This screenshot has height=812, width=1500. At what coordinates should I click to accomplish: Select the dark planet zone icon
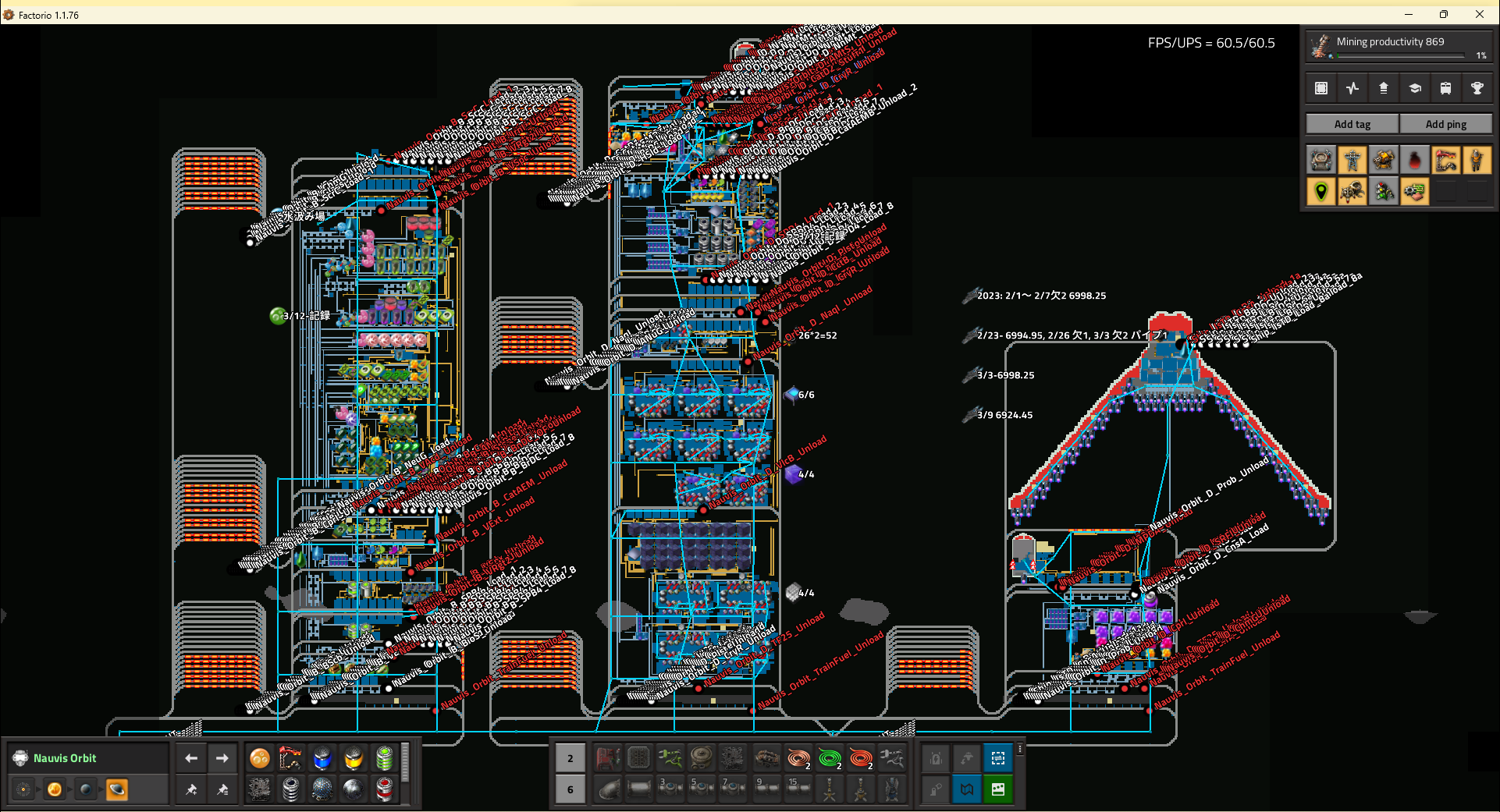86,789
